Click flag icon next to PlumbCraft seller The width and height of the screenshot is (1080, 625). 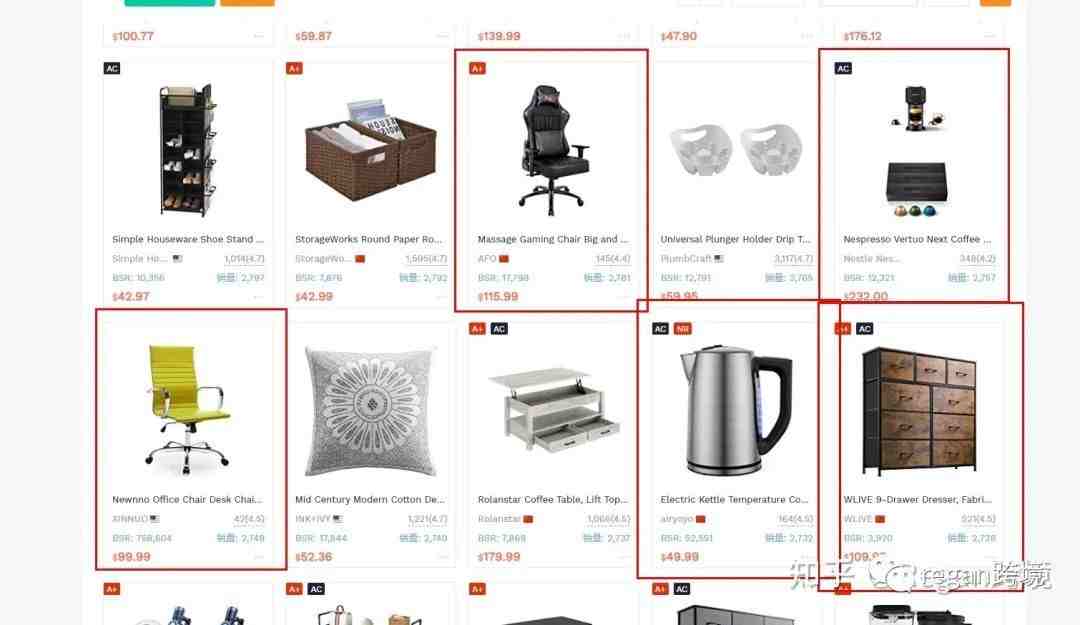(719, 258)
